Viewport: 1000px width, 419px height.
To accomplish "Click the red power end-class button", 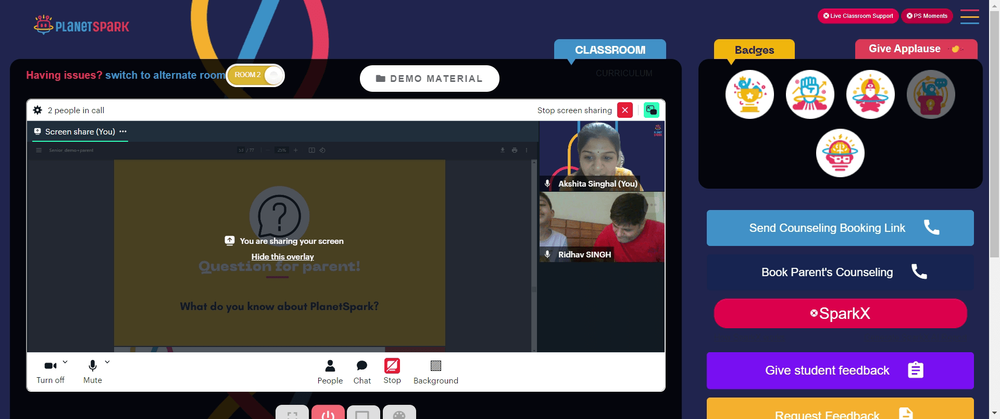I will pos(328,413).
